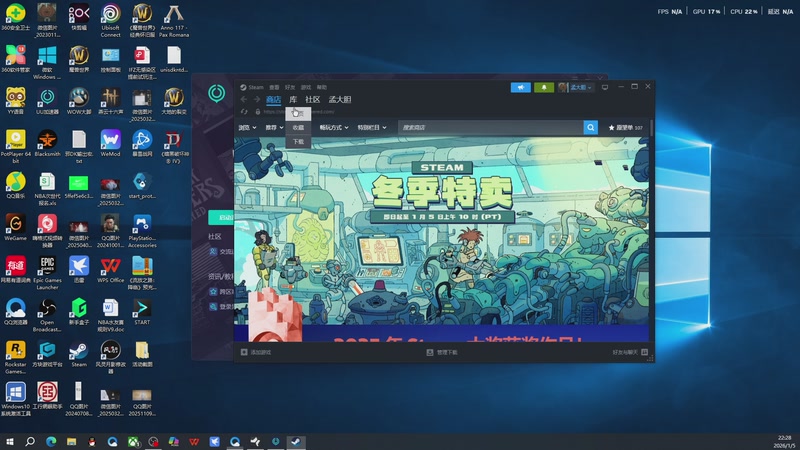Click the Steam taskbar icon
Viewport: 800px width, 450px height.
click(295, 441)
